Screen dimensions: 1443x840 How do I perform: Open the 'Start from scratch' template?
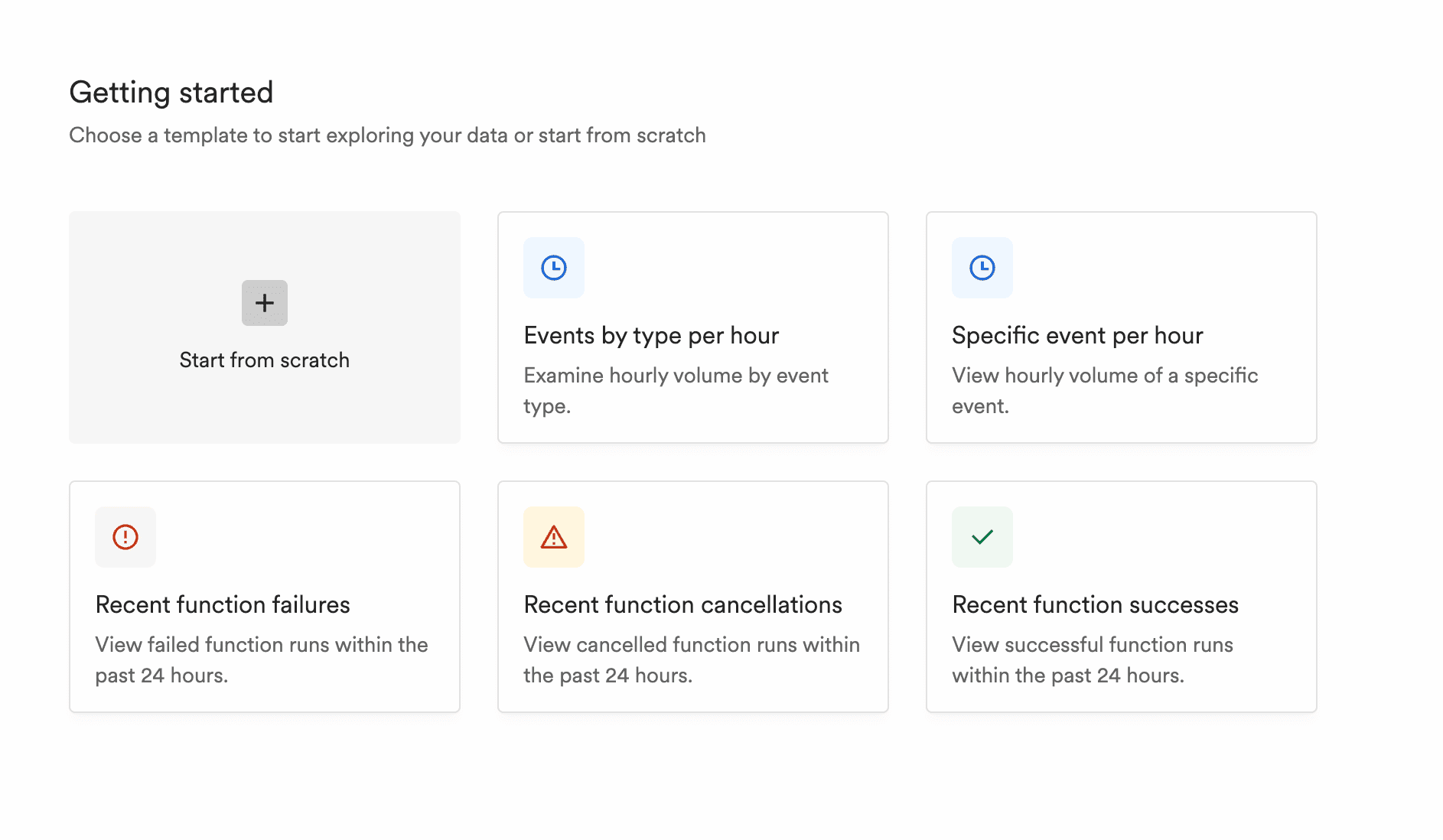[x=263, y=327]
